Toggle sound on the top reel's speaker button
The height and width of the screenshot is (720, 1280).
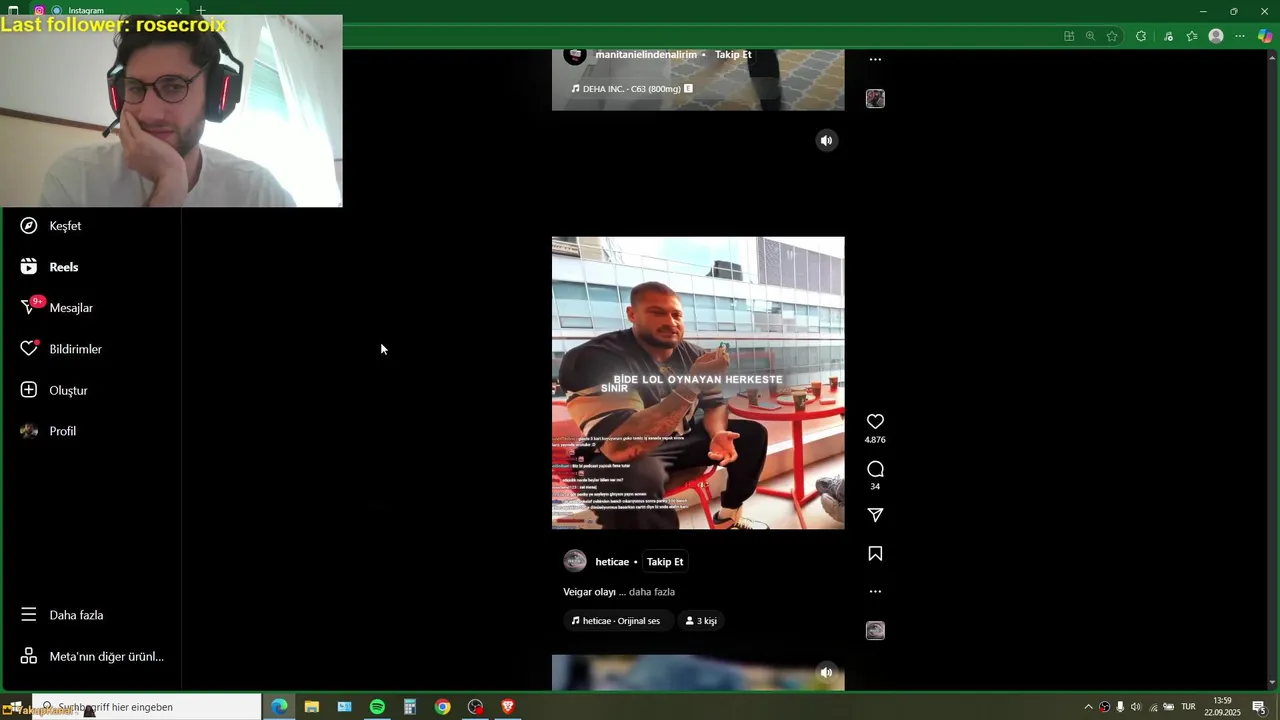click(x=826, y=140)
